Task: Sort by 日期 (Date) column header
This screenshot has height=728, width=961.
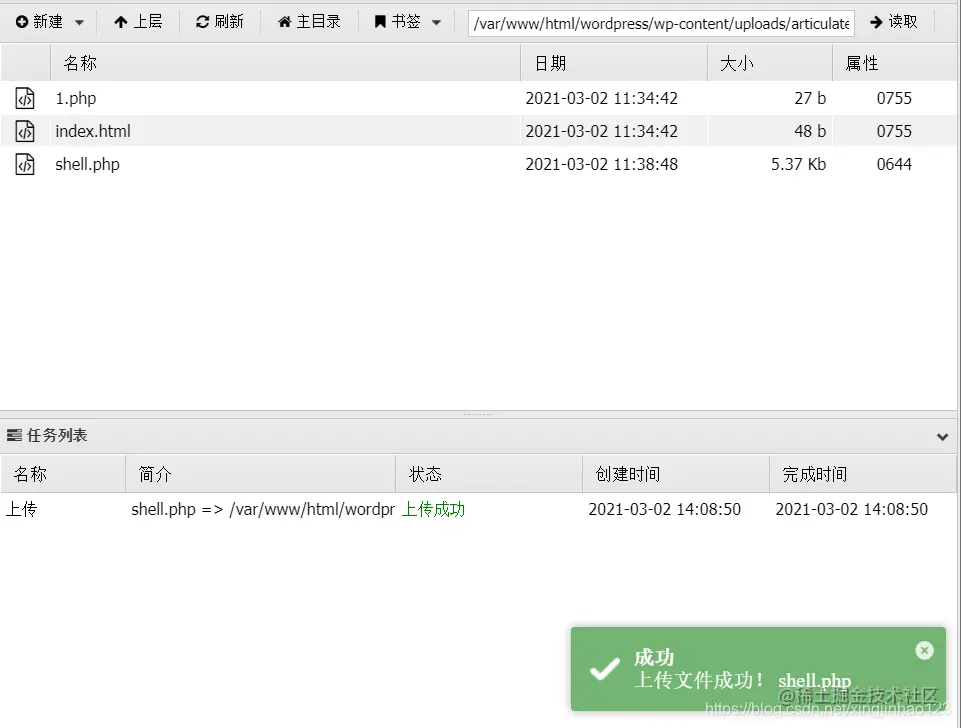Action: pyautogui.click(x=614, y=63)
